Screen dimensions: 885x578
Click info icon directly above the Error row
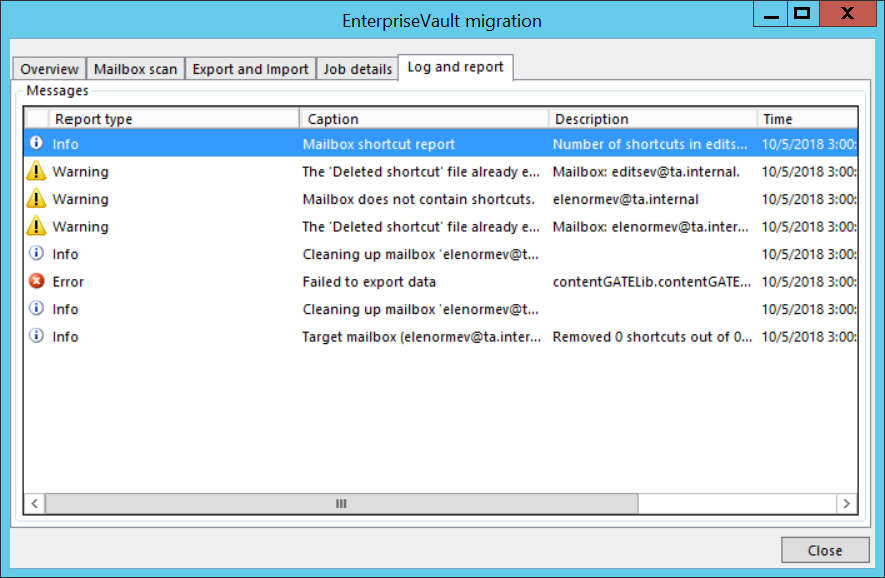(37, 254)
